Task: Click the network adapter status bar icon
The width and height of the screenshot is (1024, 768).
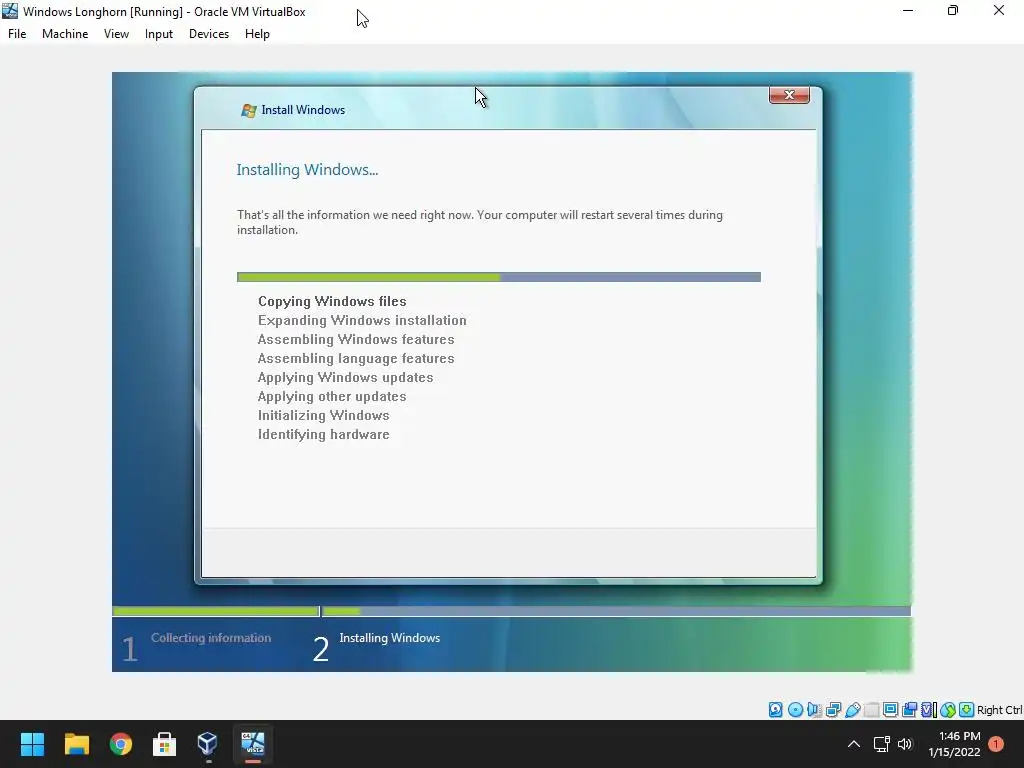Action: pyautogui.click(x=833, y=709)
